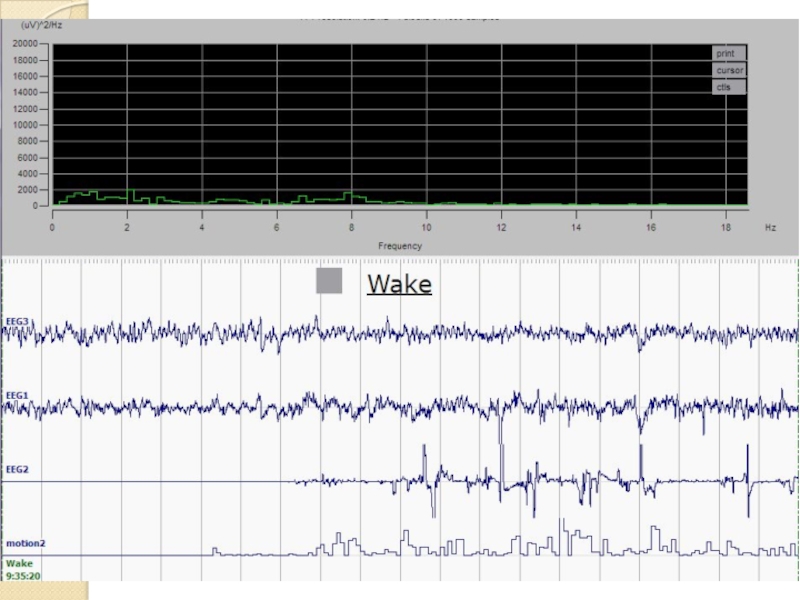The height and width of the screenshot is (600, 800).
Task: Click the gray square beside Wake
Action: point(329,282)
